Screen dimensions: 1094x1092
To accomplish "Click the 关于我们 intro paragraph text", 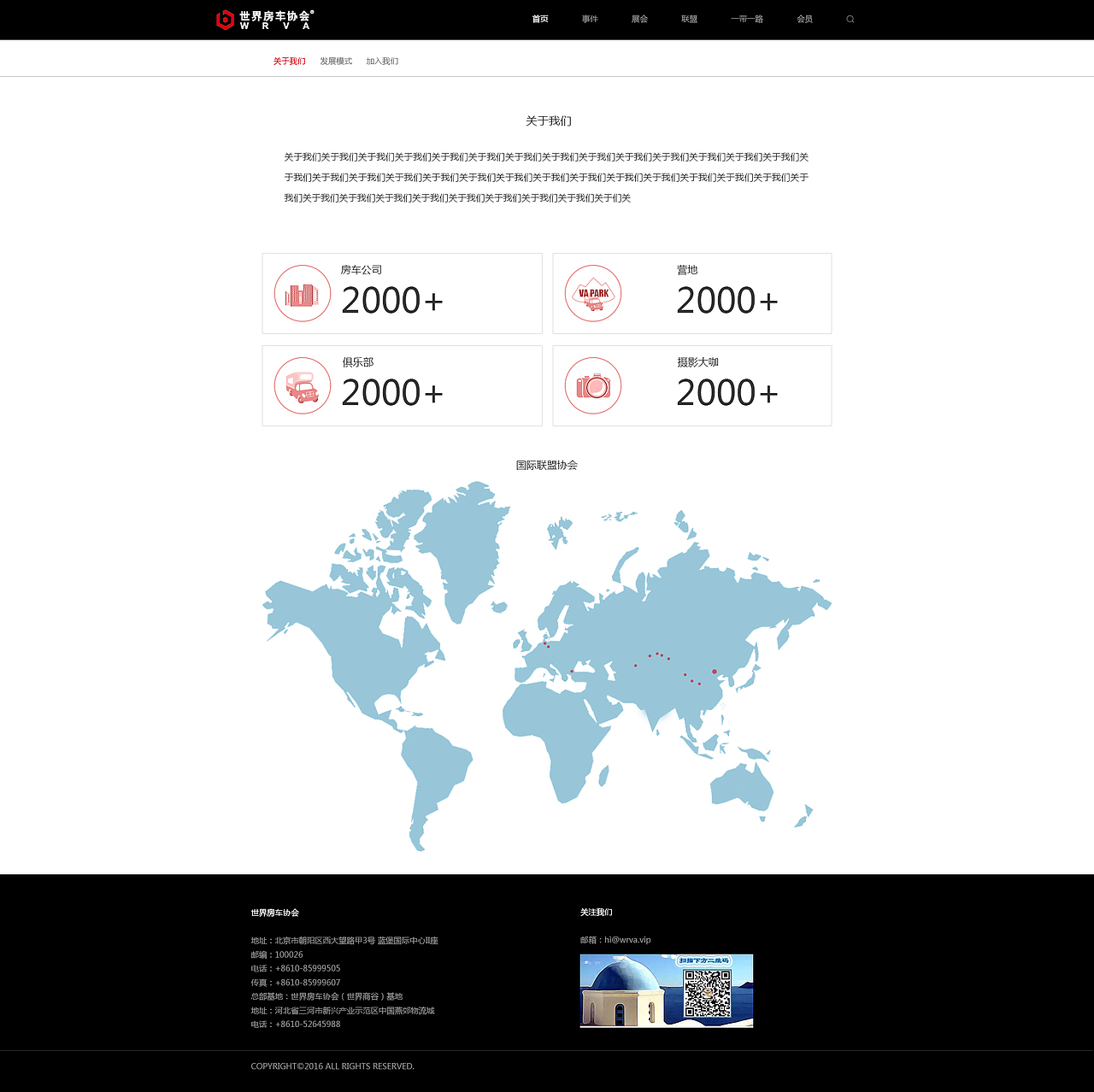I will tap(546, 178).
